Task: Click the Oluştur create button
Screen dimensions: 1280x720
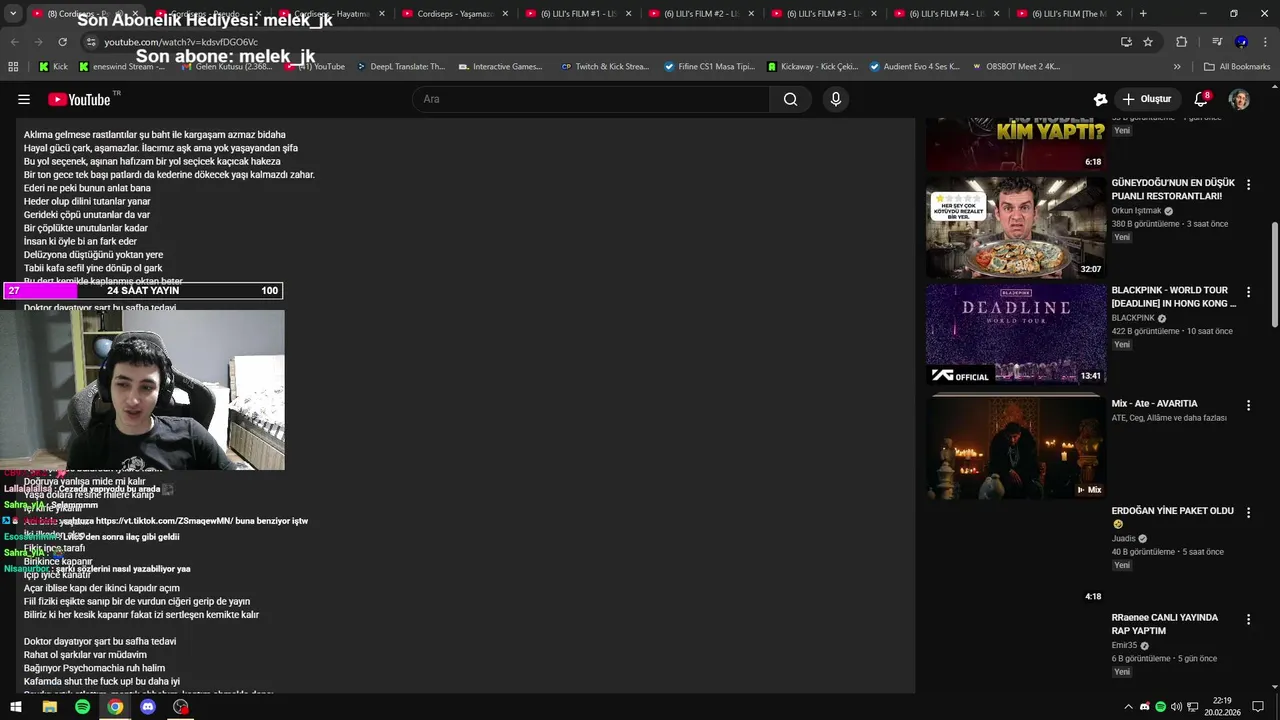Action: click(x=1146, y=99)
